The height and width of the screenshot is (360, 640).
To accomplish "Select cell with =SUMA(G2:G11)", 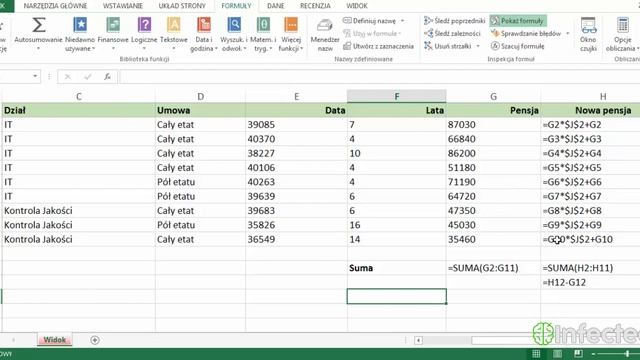I will point(493,268).
